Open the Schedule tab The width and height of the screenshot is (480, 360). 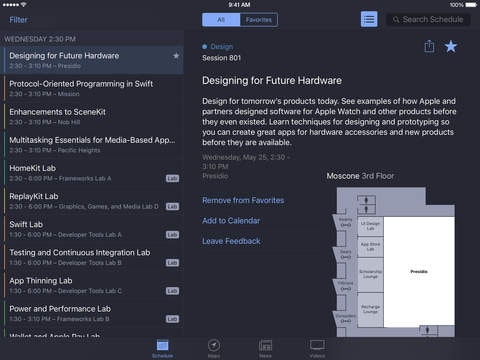[162, 348]
